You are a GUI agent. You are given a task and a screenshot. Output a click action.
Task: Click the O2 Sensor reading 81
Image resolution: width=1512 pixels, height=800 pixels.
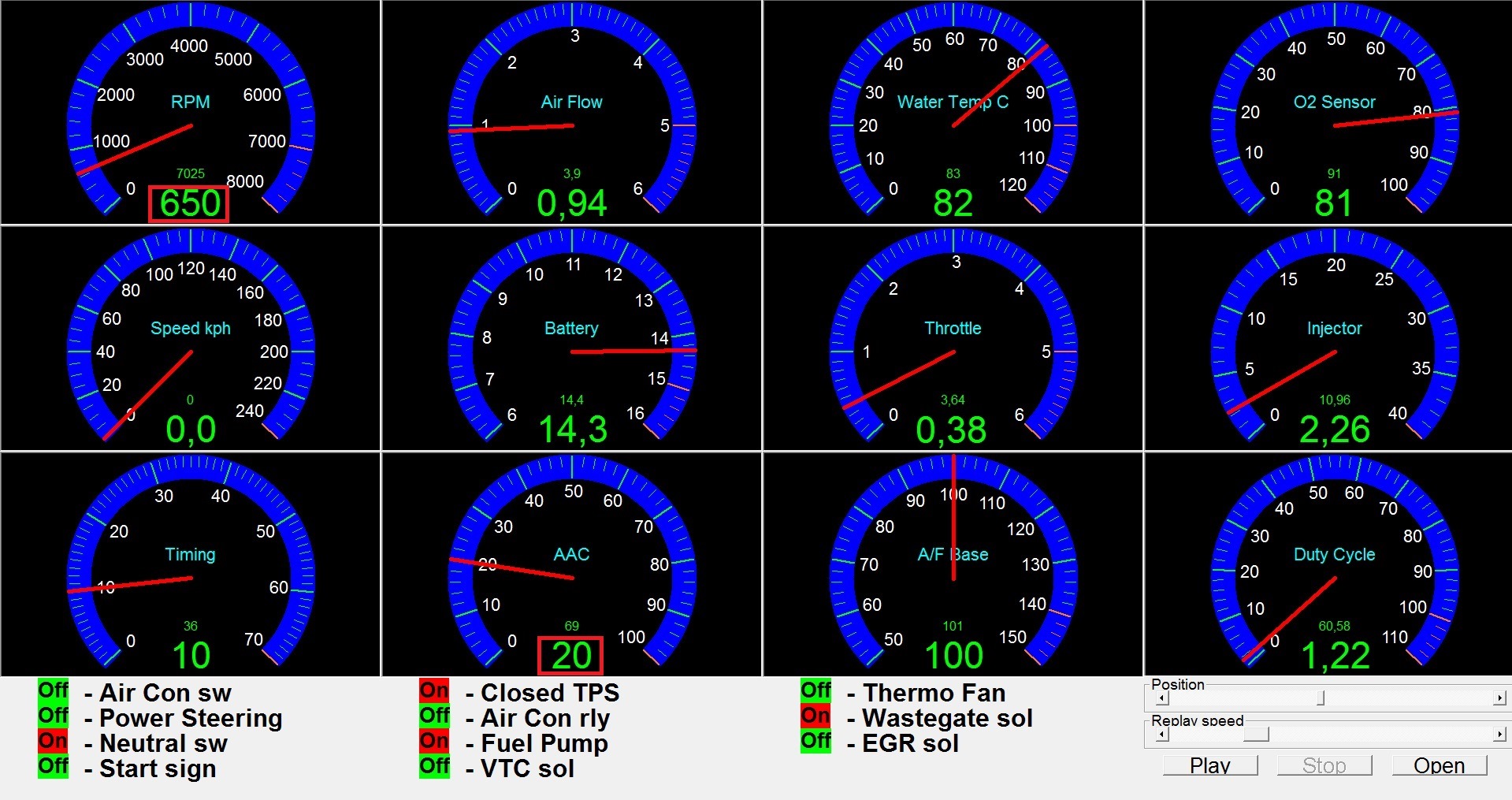(1333, 203)
